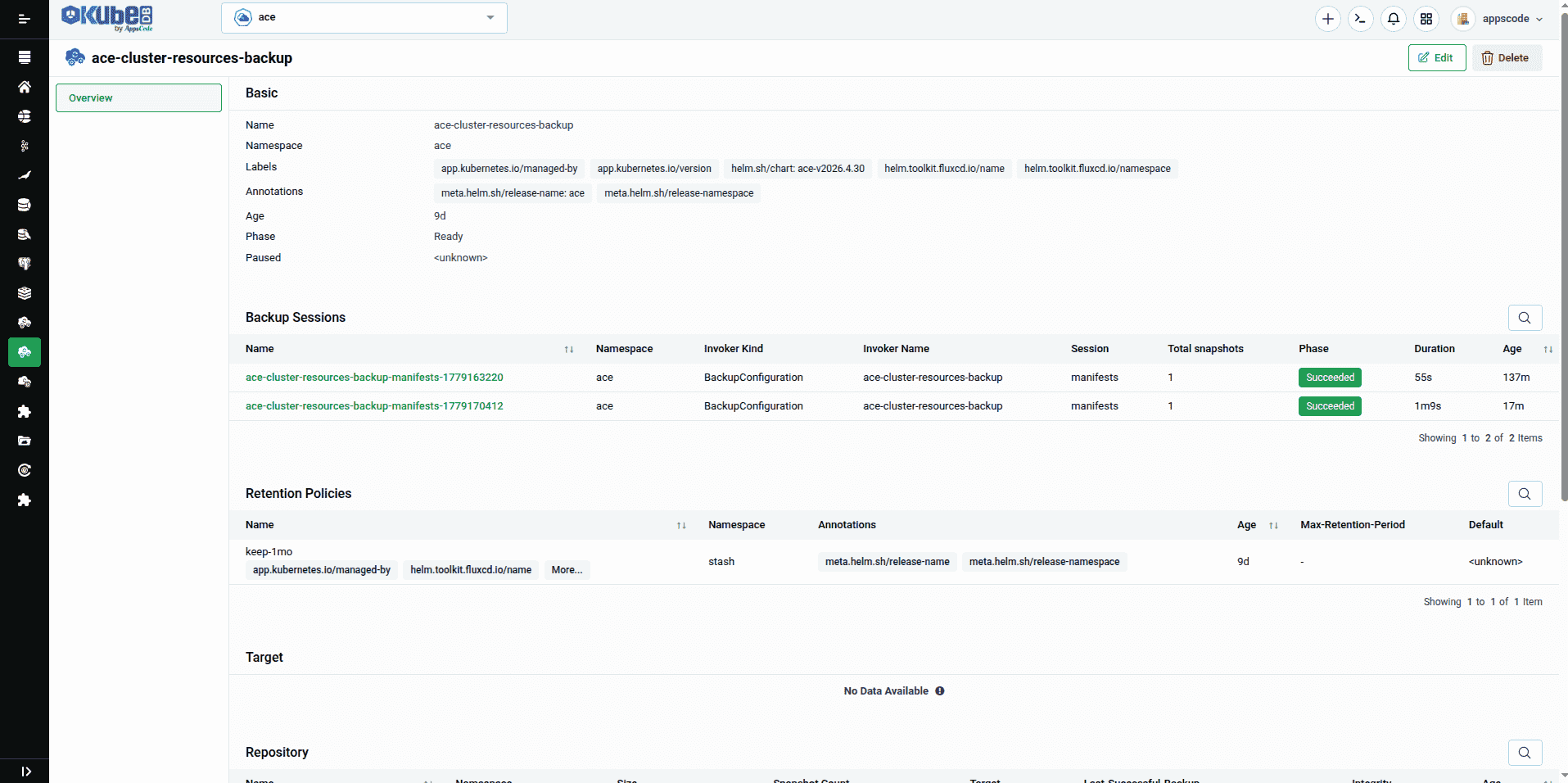This screenshot has width=1568, height=783.
Task: Click the helm.sh/chart: ace-v2026.4.30 label
Action: [798, 169]
